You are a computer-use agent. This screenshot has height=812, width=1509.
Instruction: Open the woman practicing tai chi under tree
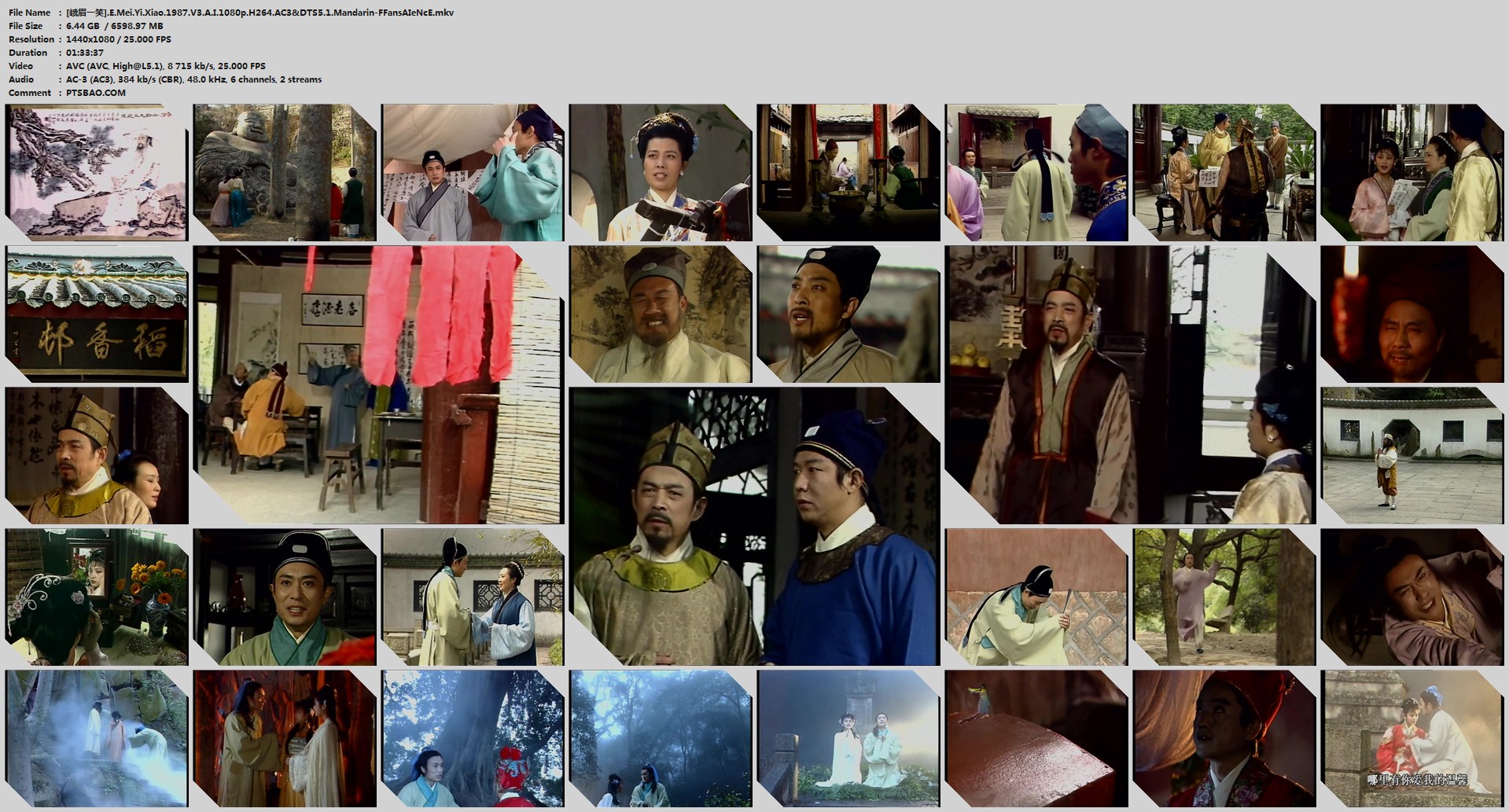[x=1224, y=597]
